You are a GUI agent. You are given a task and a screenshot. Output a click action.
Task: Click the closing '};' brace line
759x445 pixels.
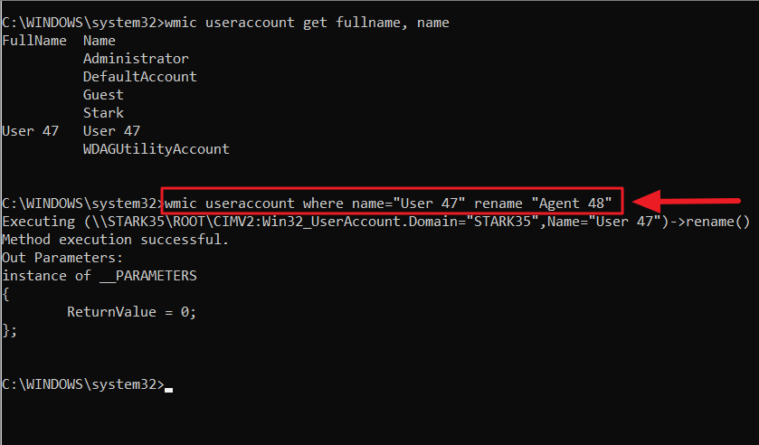10,330
